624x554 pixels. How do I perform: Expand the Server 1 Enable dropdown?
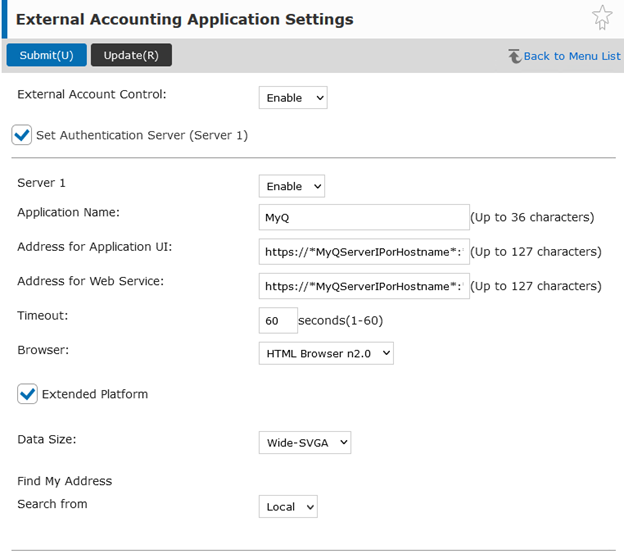pos(292,186)
